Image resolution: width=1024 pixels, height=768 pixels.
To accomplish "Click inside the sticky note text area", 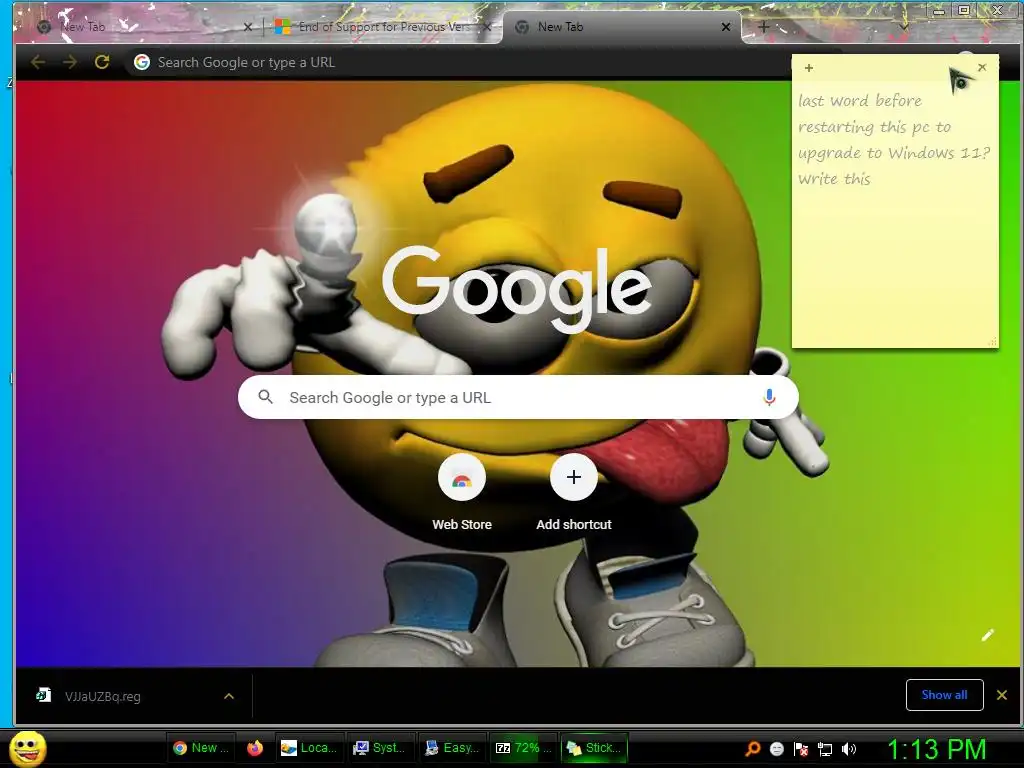I will pyautogui.click(x=895, y=212).
